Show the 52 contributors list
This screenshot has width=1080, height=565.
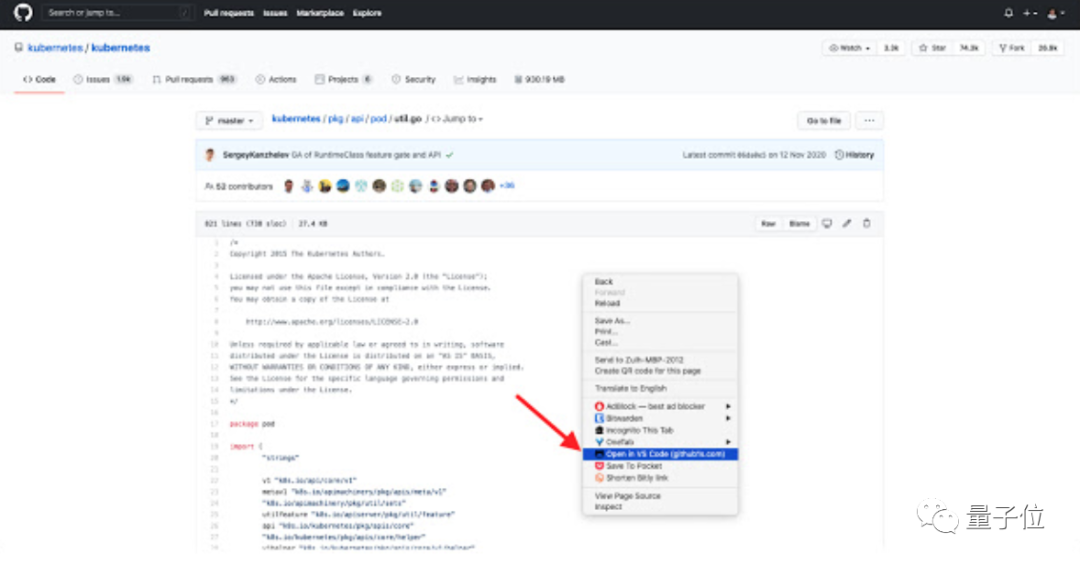(x=239, y=187)
